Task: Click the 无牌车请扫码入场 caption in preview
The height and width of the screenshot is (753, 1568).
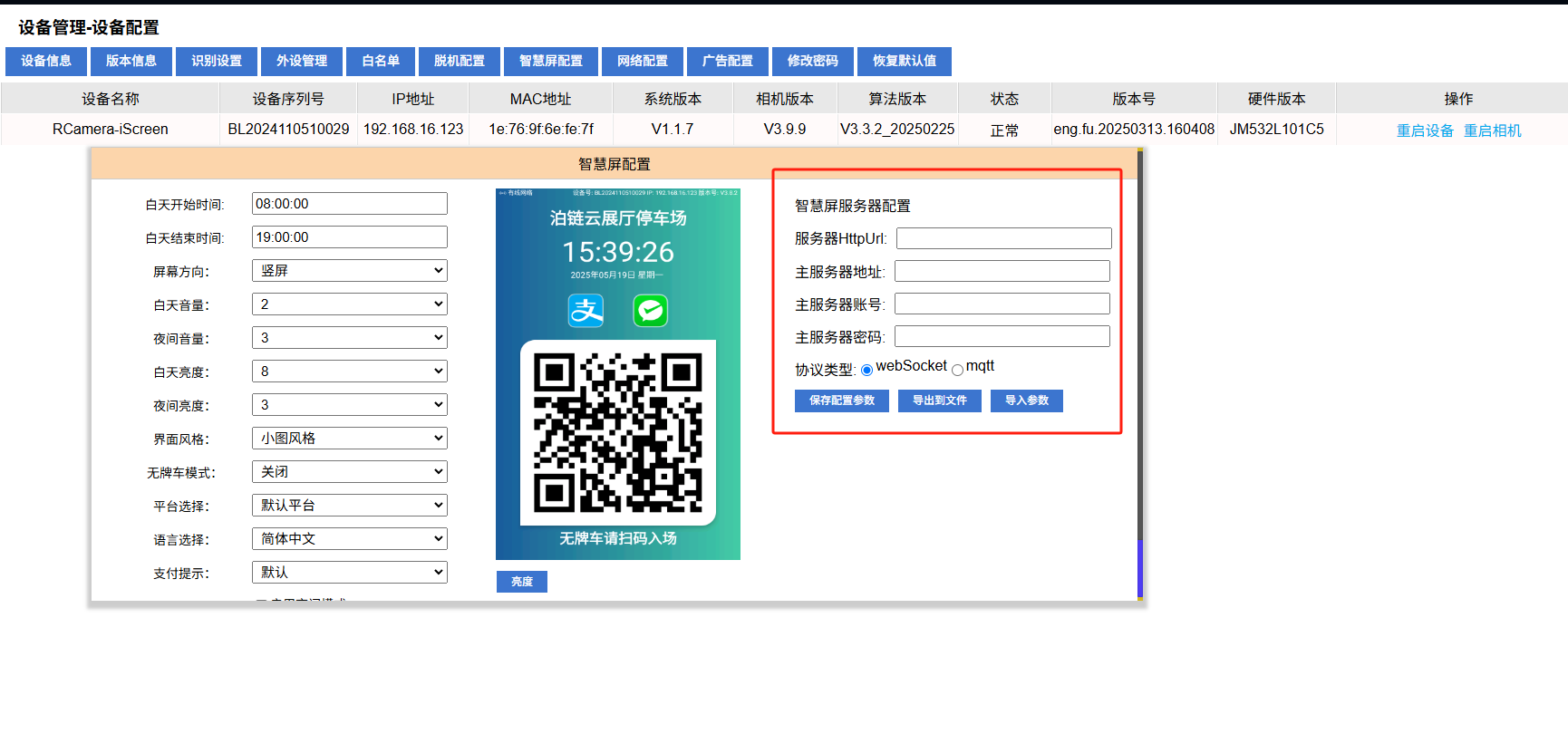Action: tap(618, 538)
